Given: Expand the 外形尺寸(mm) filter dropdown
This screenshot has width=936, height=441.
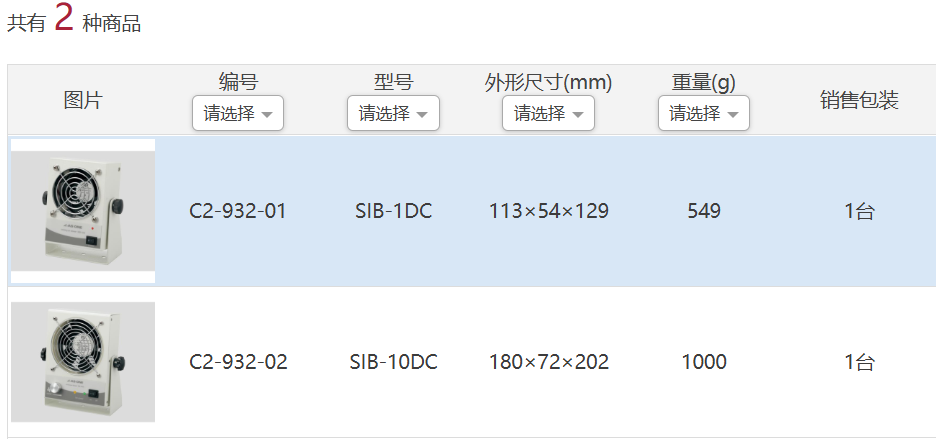Looking at the screenshot, I should click(549, 113).
